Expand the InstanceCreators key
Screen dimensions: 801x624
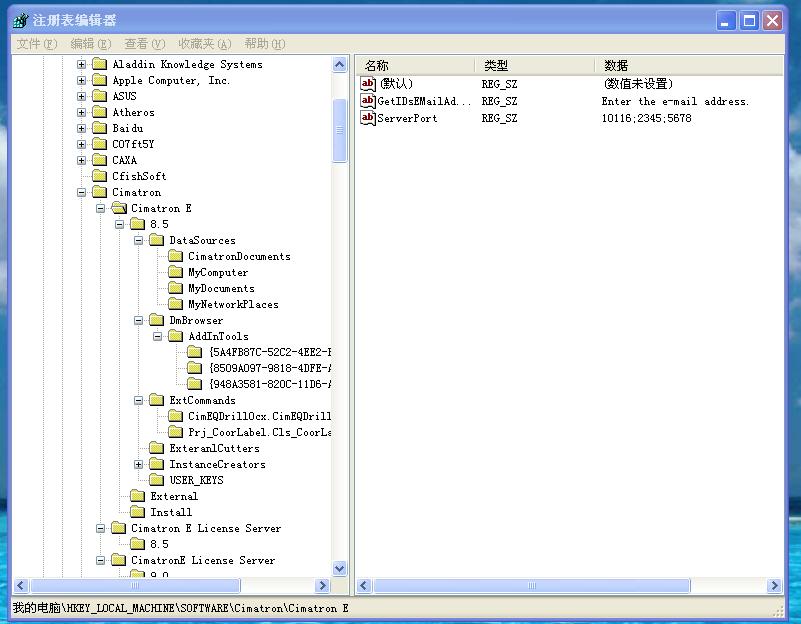(138, 464)
